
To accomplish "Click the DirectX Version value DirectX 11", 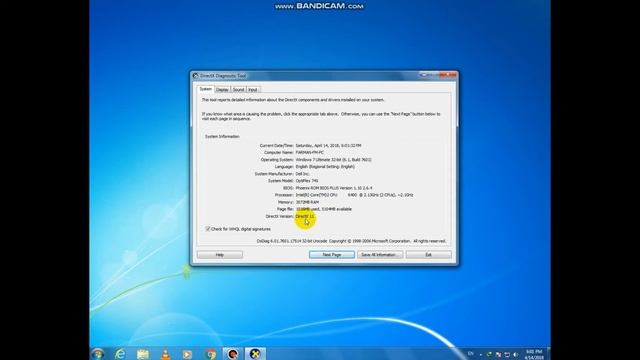I will click(305, 216).
